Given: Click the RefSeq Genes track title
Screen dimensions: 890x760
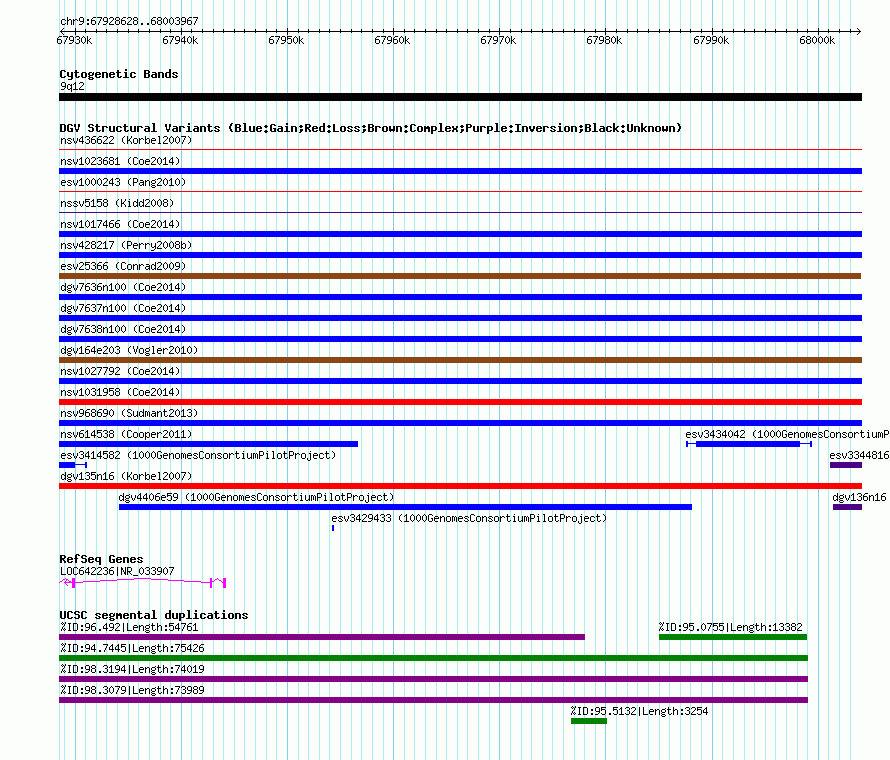Looking at the screenshot, I should (x=101, y=559).
